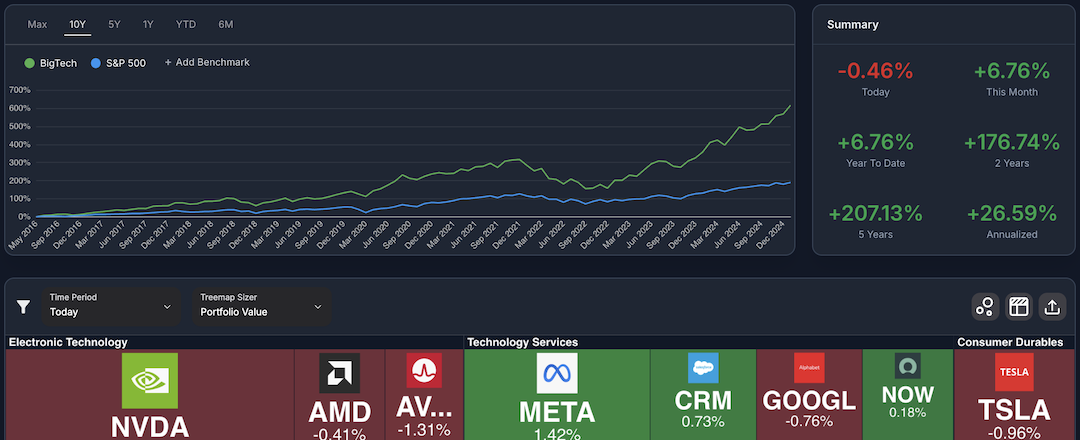Image resolution: width=1080 pixels, height=440 pixels.
Task: Click the + Add Benchmark button
Action: pyautogui.click(x=207, y=62)
